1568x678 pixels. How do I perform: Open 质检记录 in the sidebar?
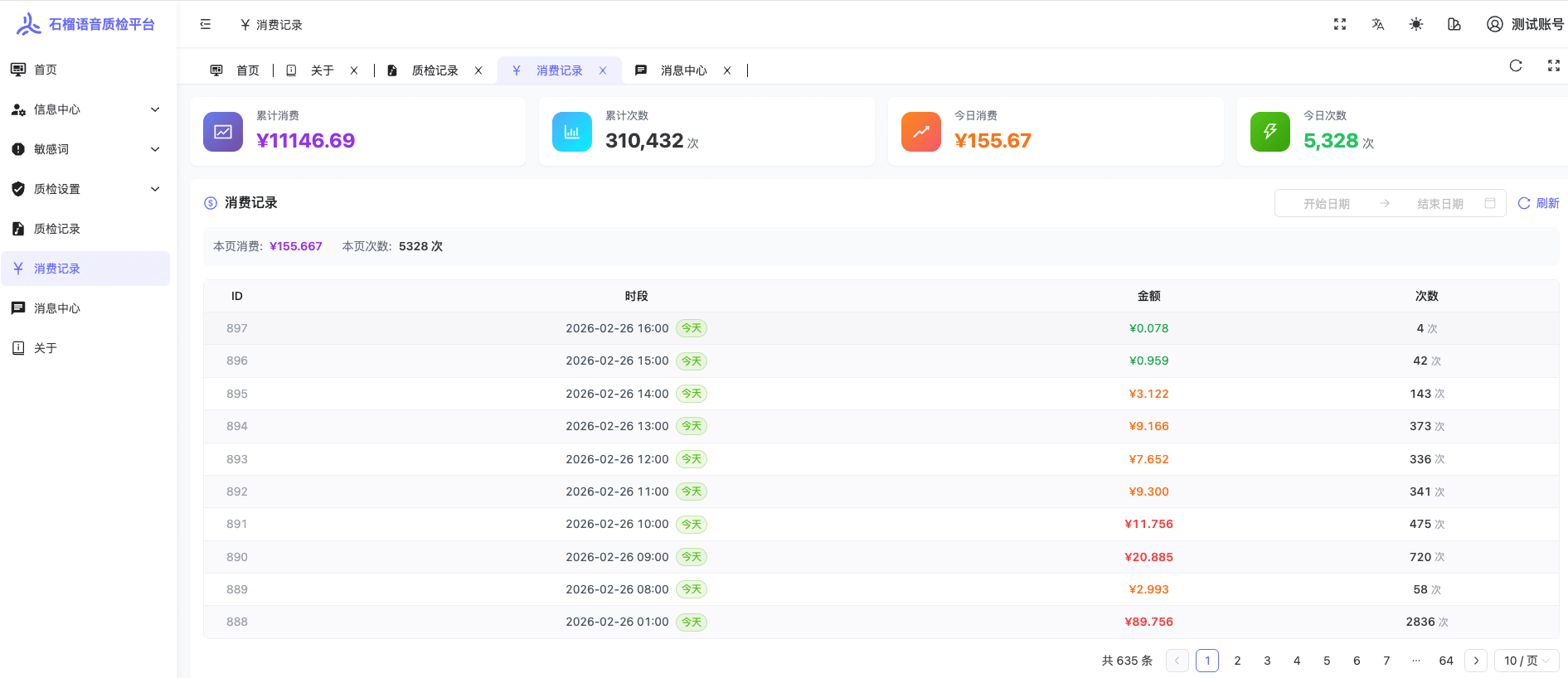[x=57, y=229]
